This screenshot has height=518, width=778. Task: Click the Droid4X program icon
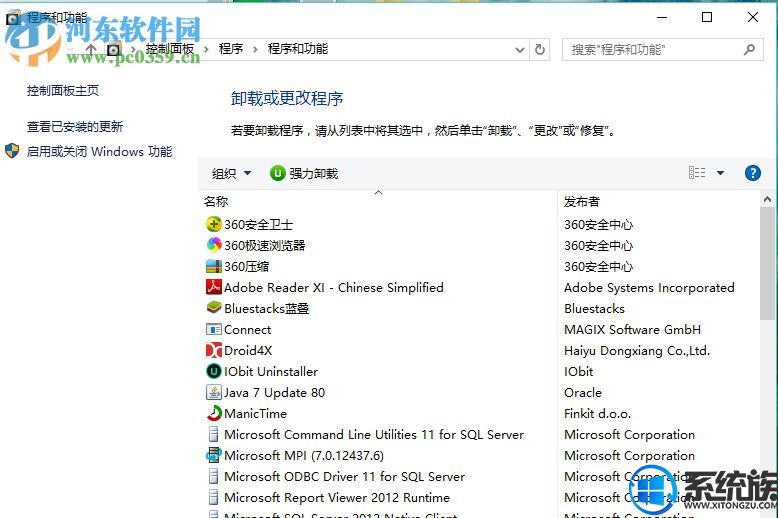point(213,350)
